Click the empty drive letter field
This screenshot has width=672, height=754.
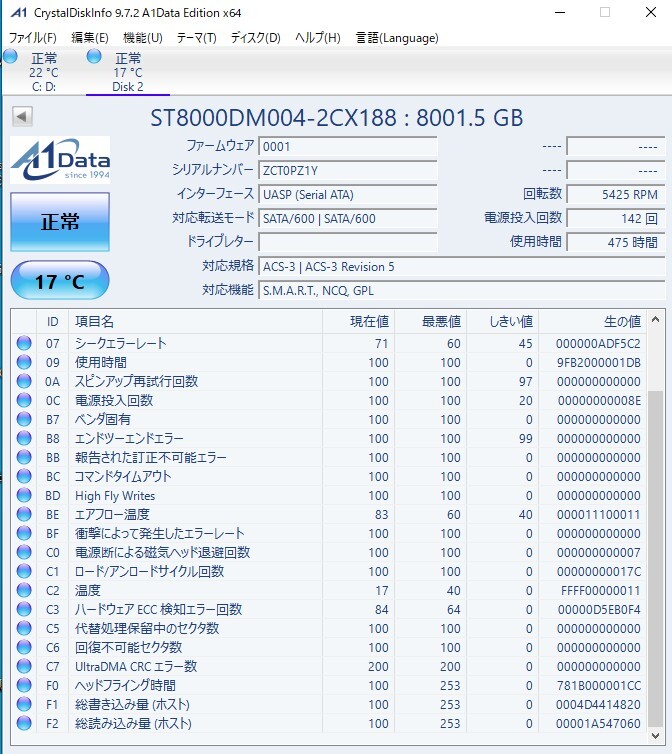(x=348, y=242)
